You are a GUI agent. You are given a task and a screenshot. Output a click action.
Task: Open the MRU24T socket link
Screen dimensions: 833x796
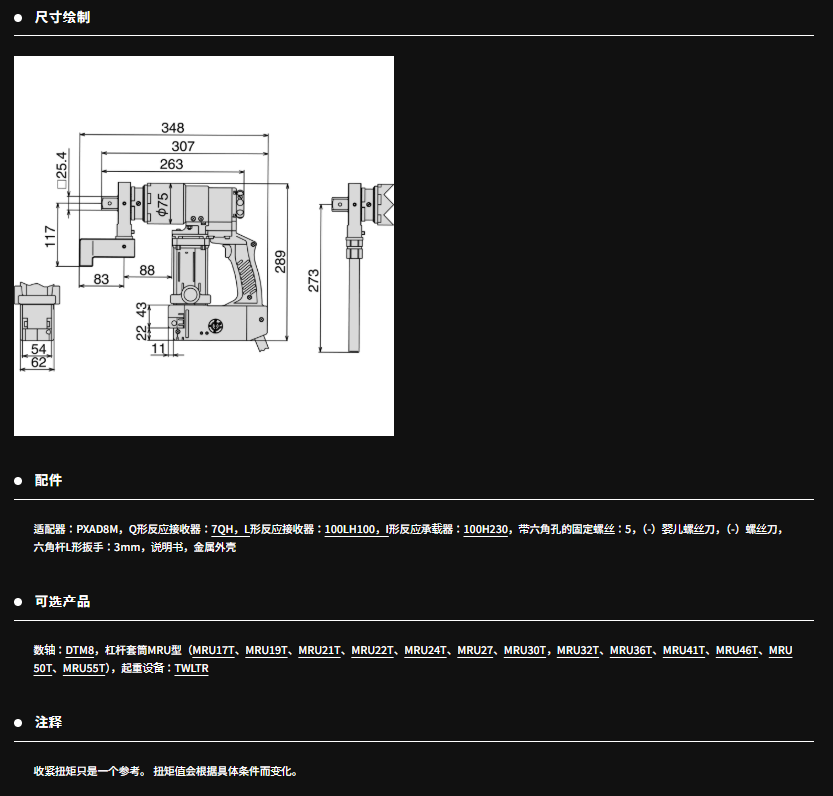click(425, 650)
